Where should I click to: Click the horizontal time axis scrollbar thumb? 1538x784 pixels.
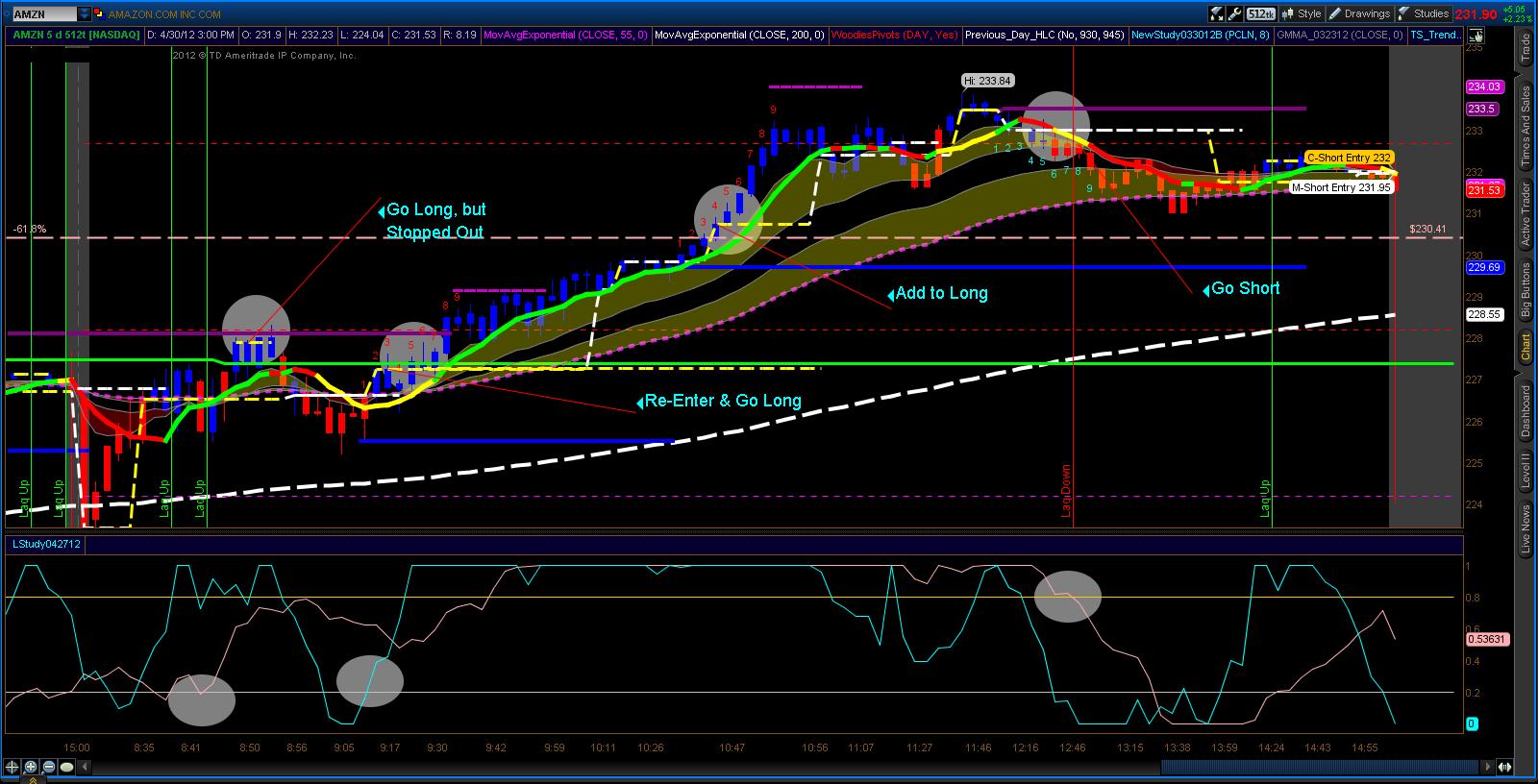click(x=1320, y=767)
